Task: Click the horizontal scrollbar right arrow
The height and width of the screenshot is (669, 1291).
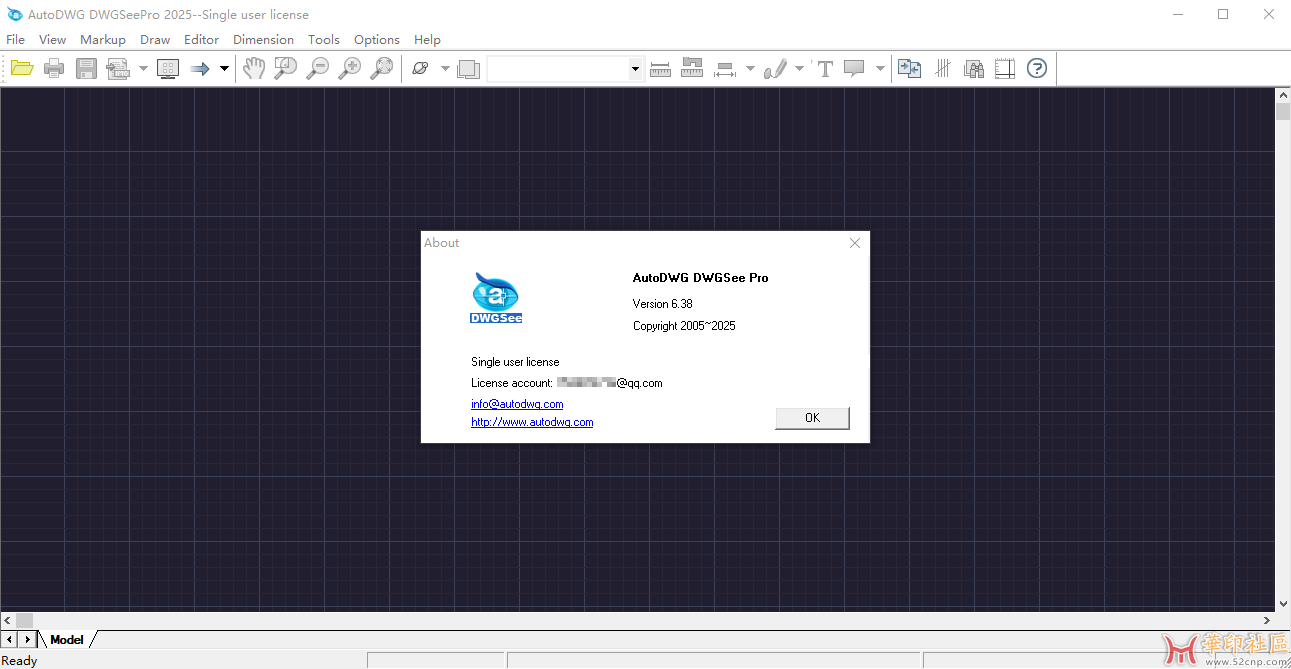Action: [1267, 621]
